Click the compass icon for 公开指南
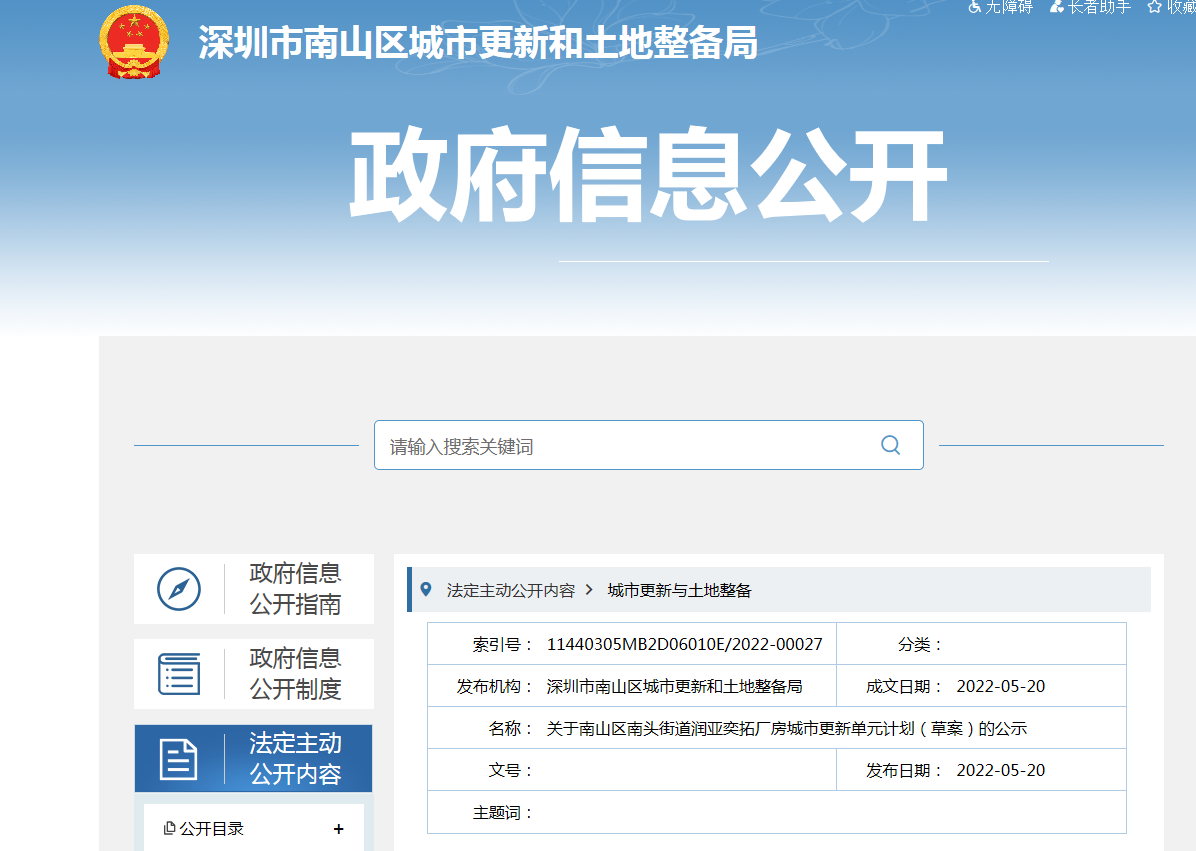 tap(179, 589)
